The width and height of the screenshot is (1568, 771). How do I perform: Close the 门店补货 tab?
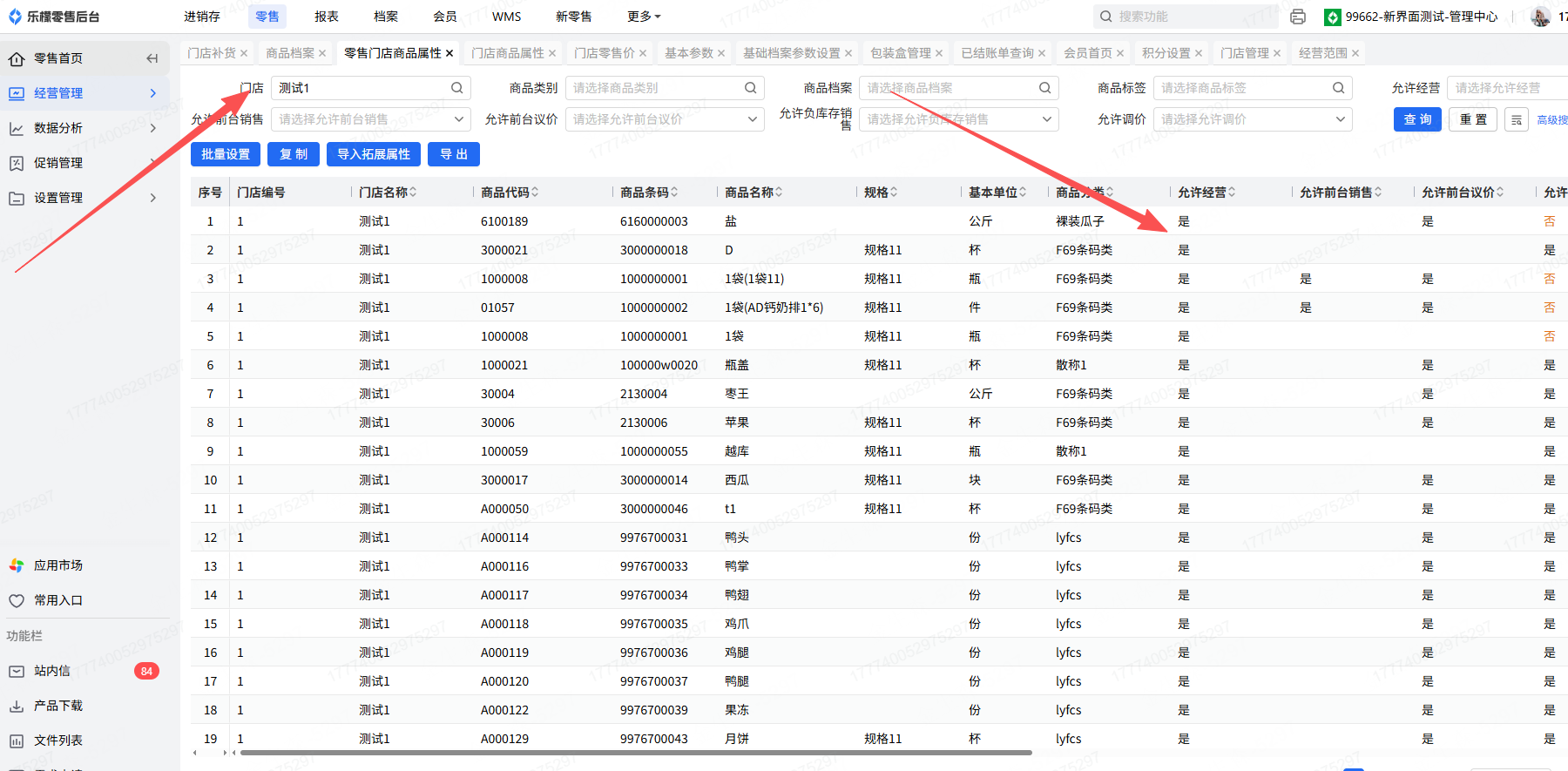click(x=244, y=53)
